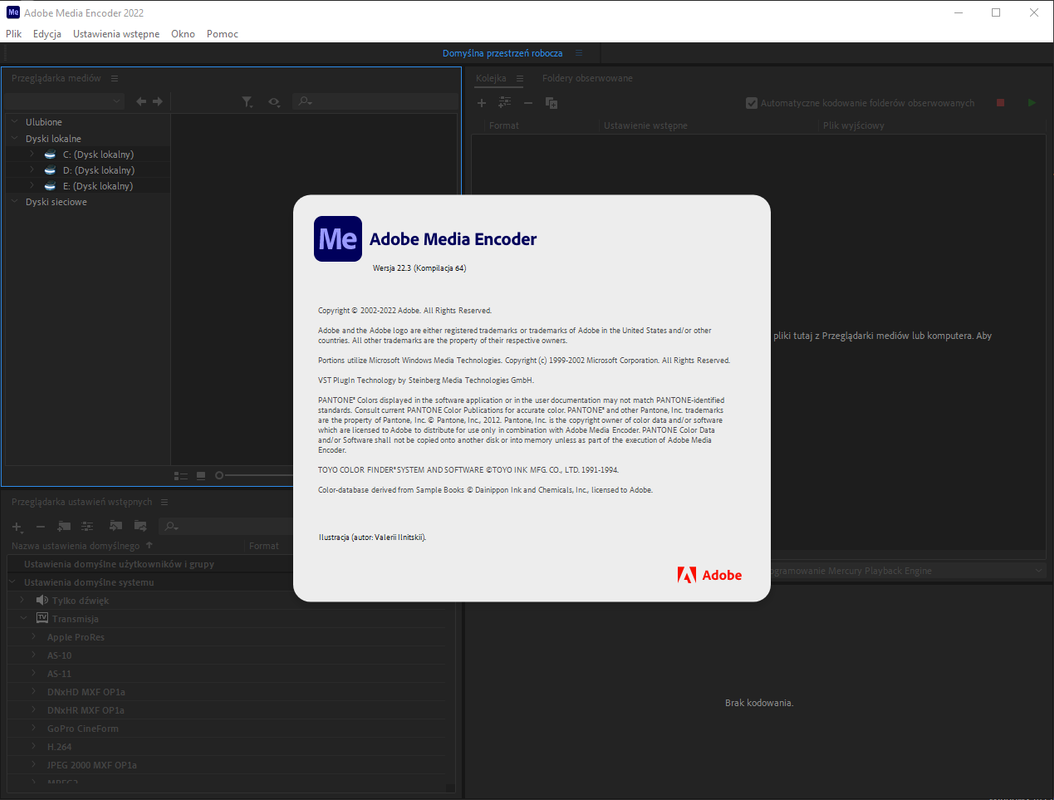Select the E: drive disk icon
This screenshot has width=1054, height=800.
point(50,186)
